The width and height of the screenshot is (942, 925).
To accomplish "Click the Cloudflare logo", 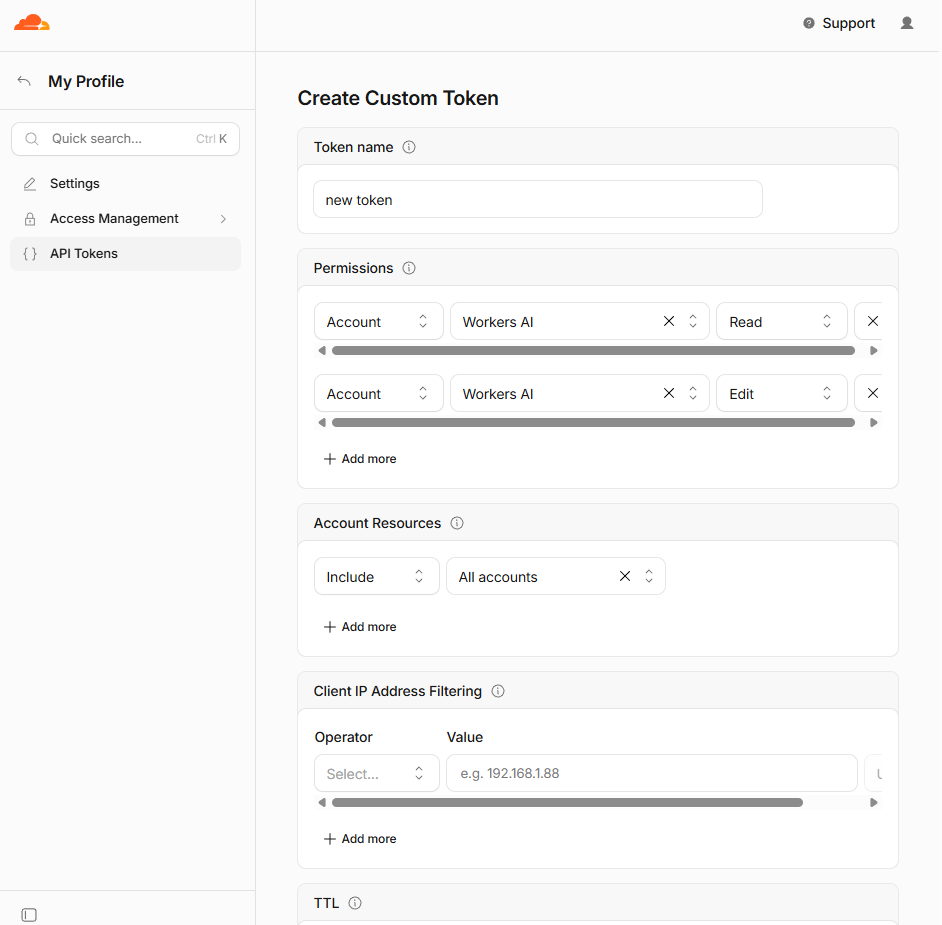I will pos(32,23).
